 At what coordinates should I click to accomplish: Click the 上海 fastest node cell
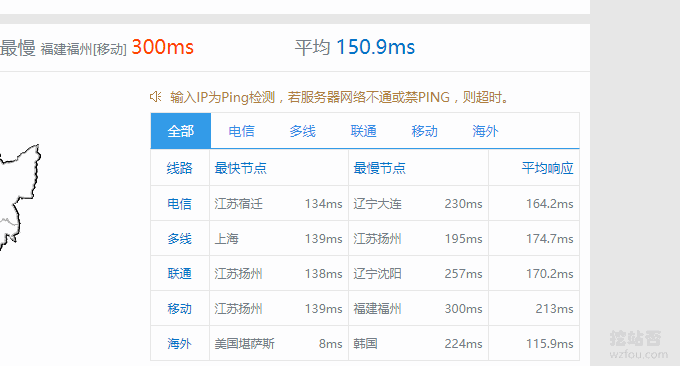226,239
